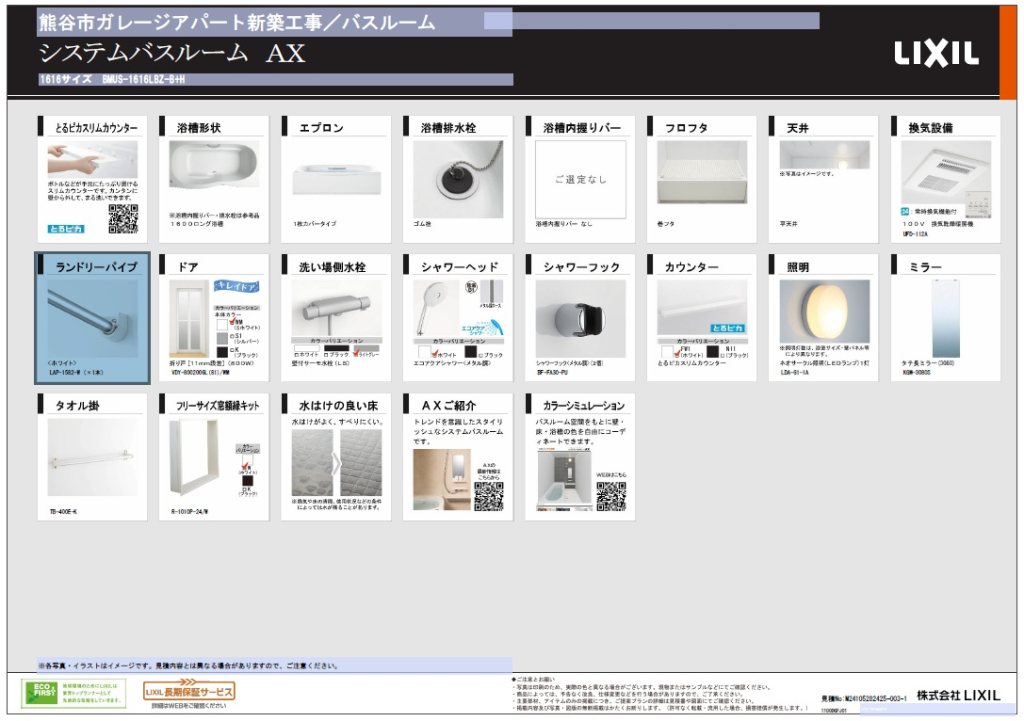Tick the ブラック checkbox under シャワーヘッド
The image size is (1024, 721).
[x=481, y=355]
